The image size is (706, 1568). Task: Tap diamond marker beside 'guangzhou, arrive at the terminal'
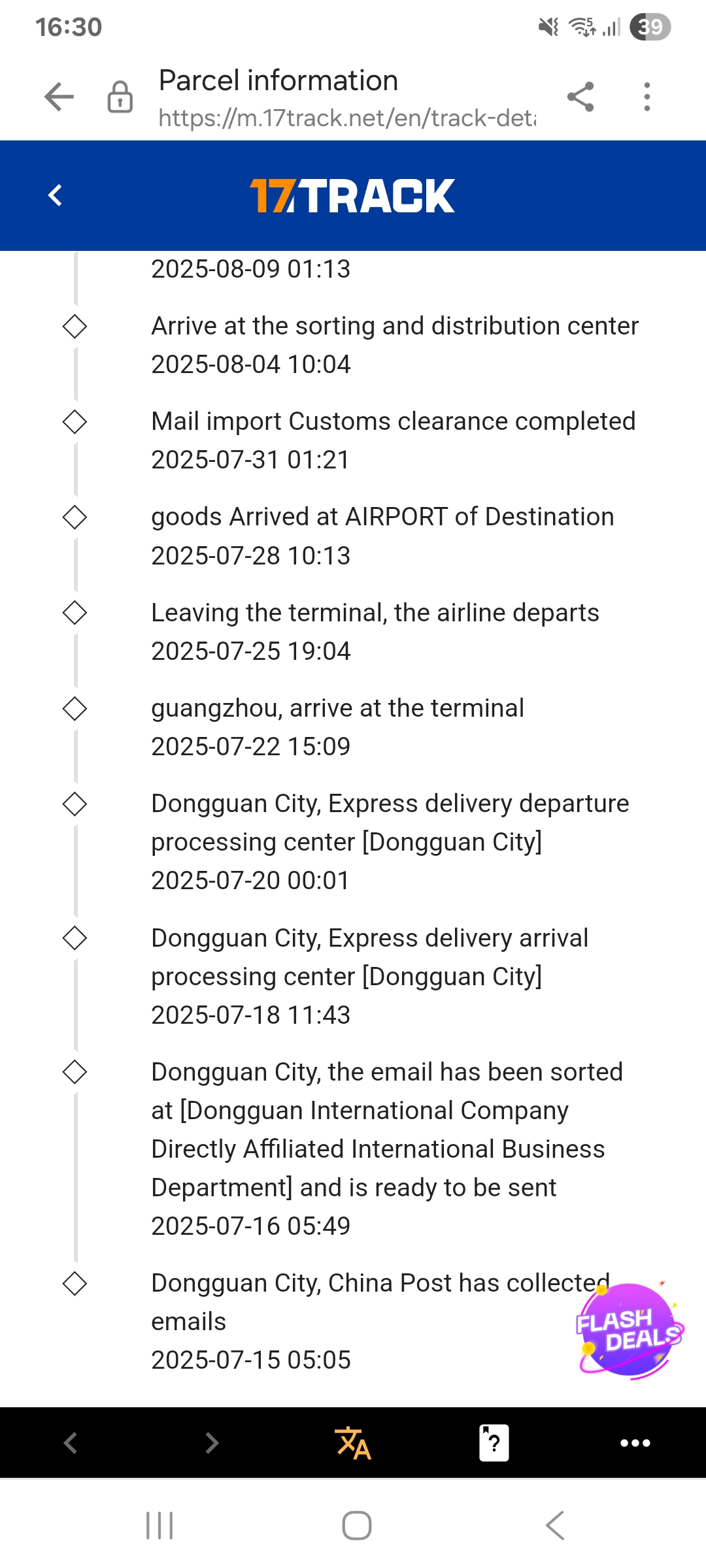75,708
